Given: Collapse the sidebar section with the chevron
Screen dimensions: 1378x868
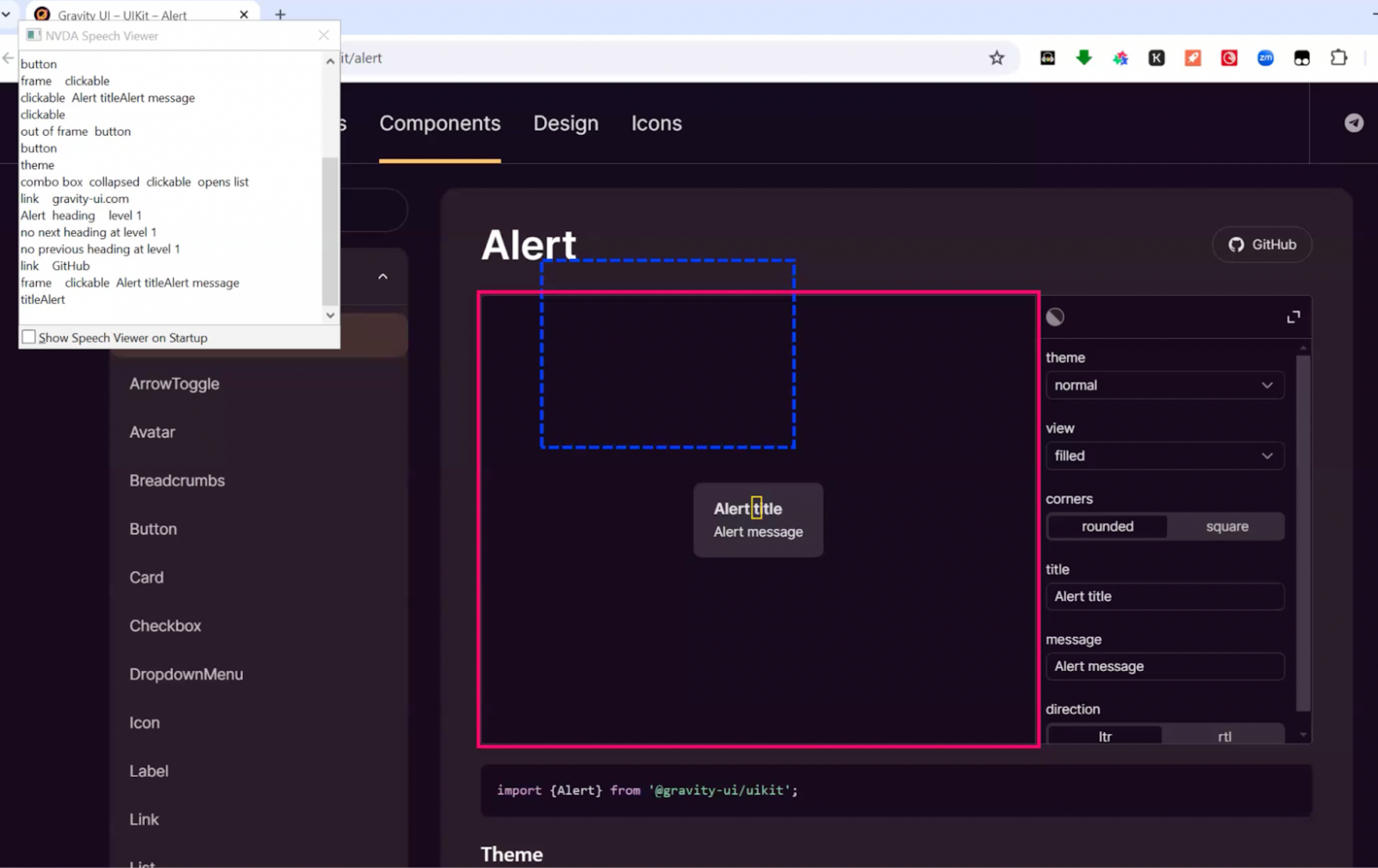Looking at the screenshot, I should coord(382,275).
